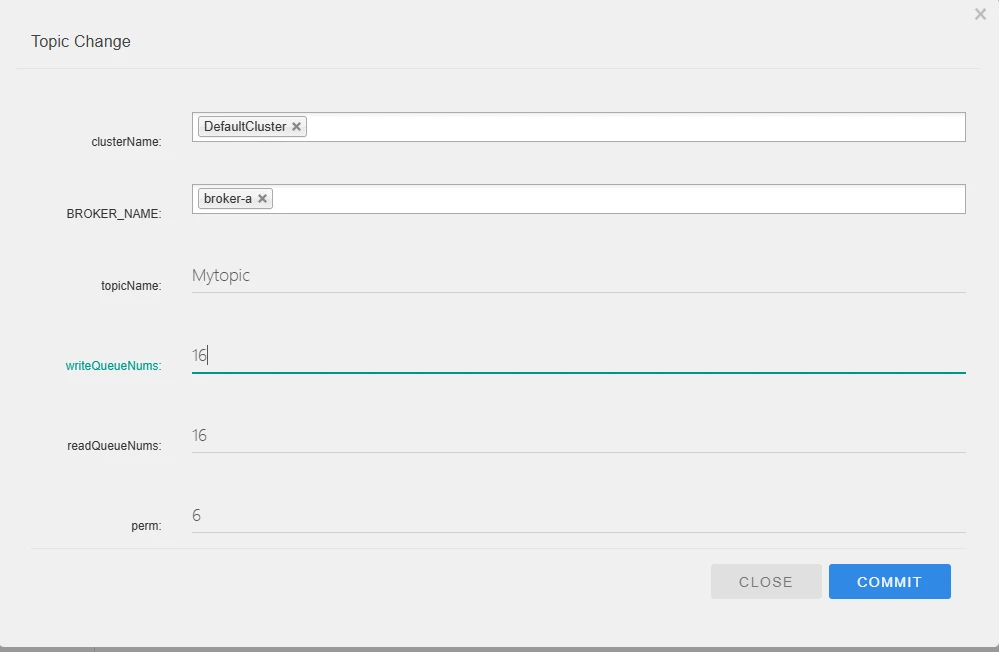Screen dimensions: 999x652
Task: Click the topicName field showing Mytopic
Action: (x=578, y=276)
